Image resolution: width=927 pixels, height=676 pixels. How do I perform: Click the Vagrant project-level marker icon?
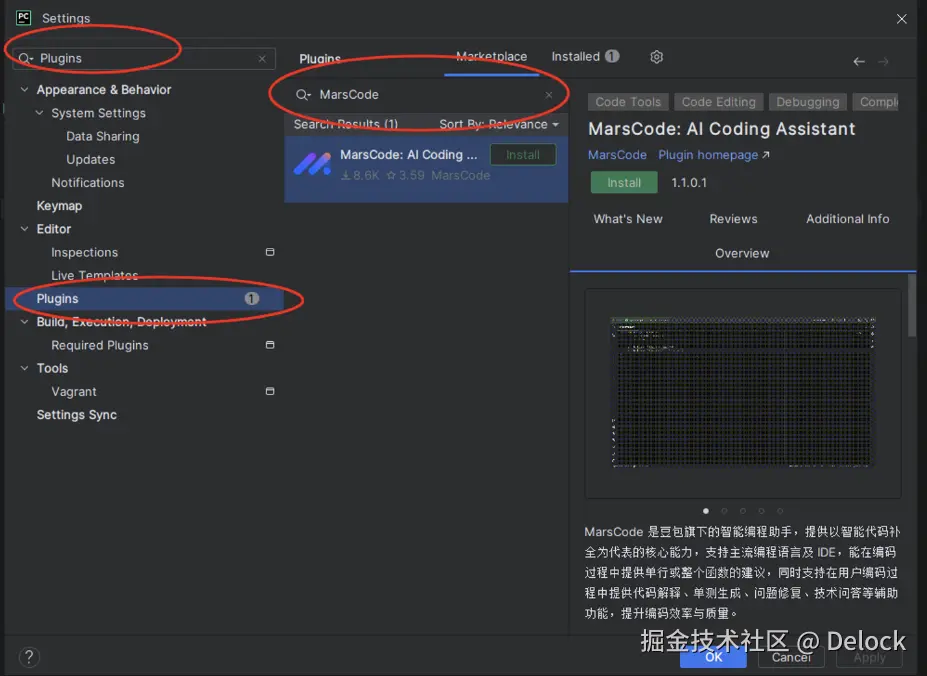tap(270, 391)
